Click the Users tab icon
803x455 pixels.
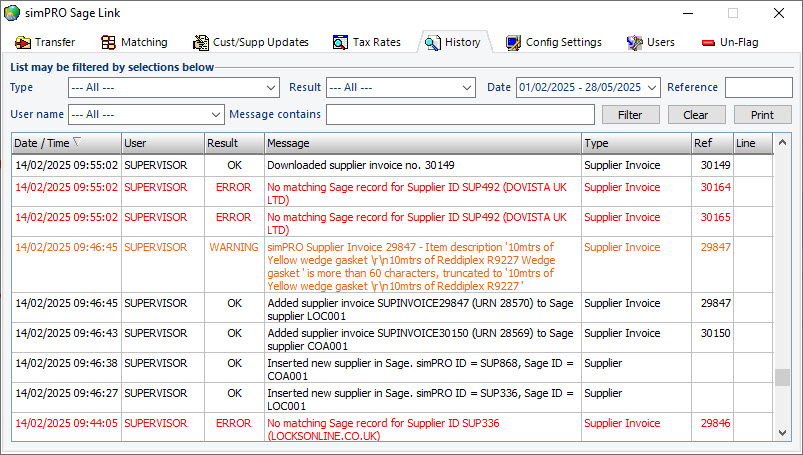point(634,43)
